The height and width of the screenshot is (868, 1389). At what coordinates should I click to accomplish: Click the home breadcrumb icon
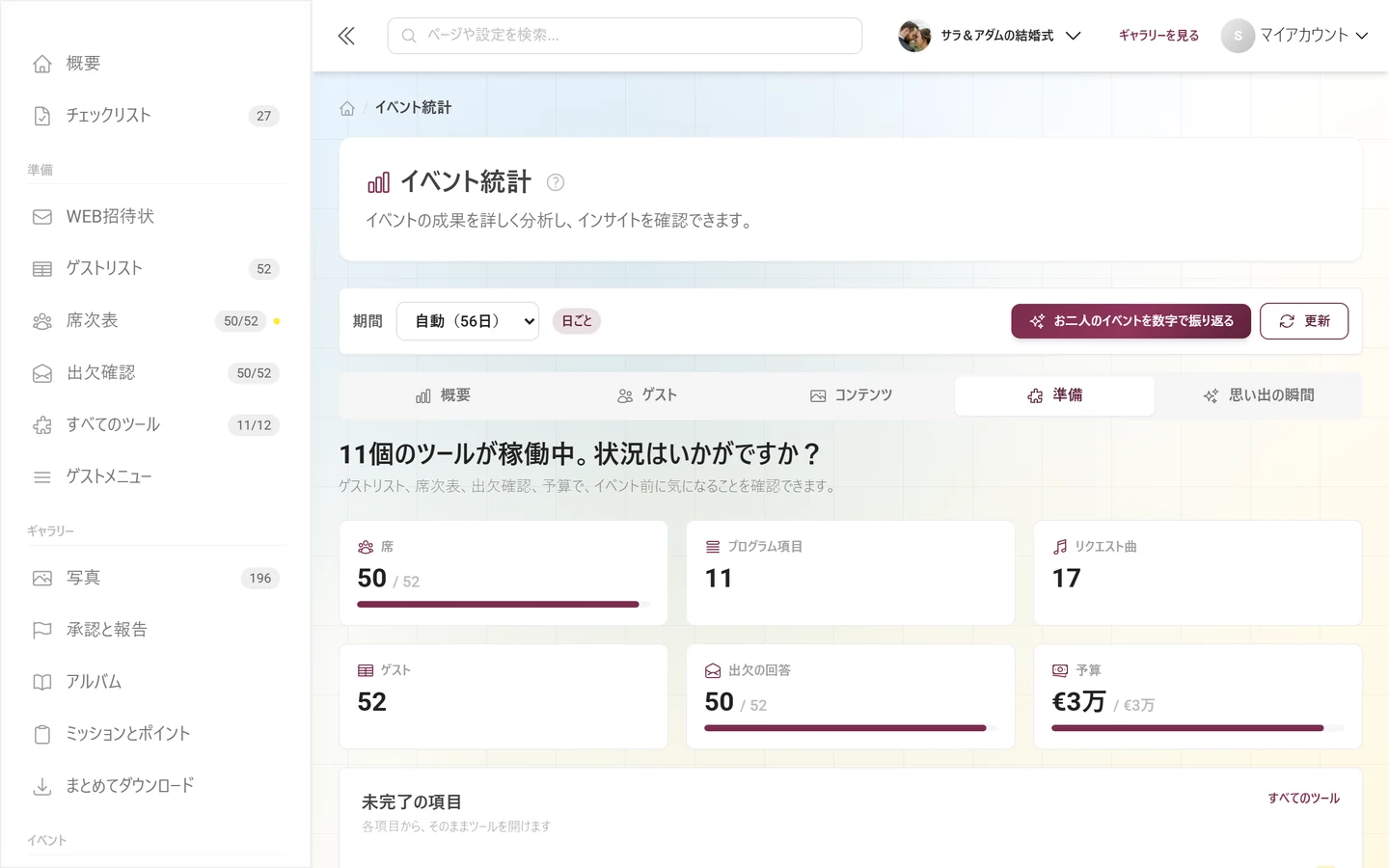coord(347,108)
